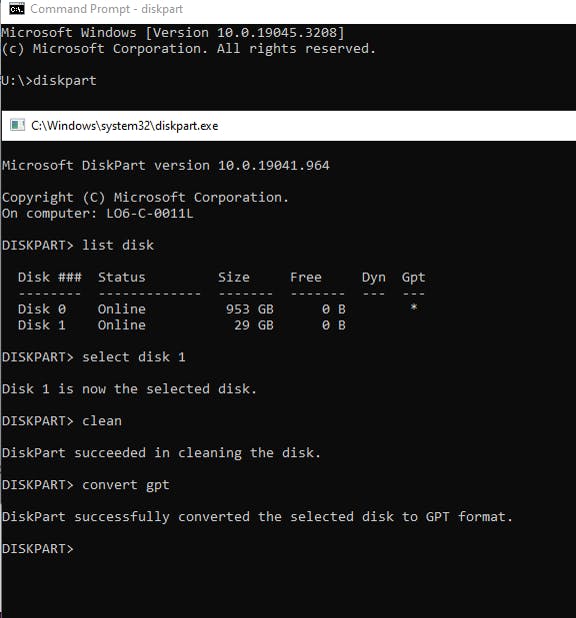Screen dimensions: 576x618
Task: Click the "list disk" command text
Action: coord(118,245)
